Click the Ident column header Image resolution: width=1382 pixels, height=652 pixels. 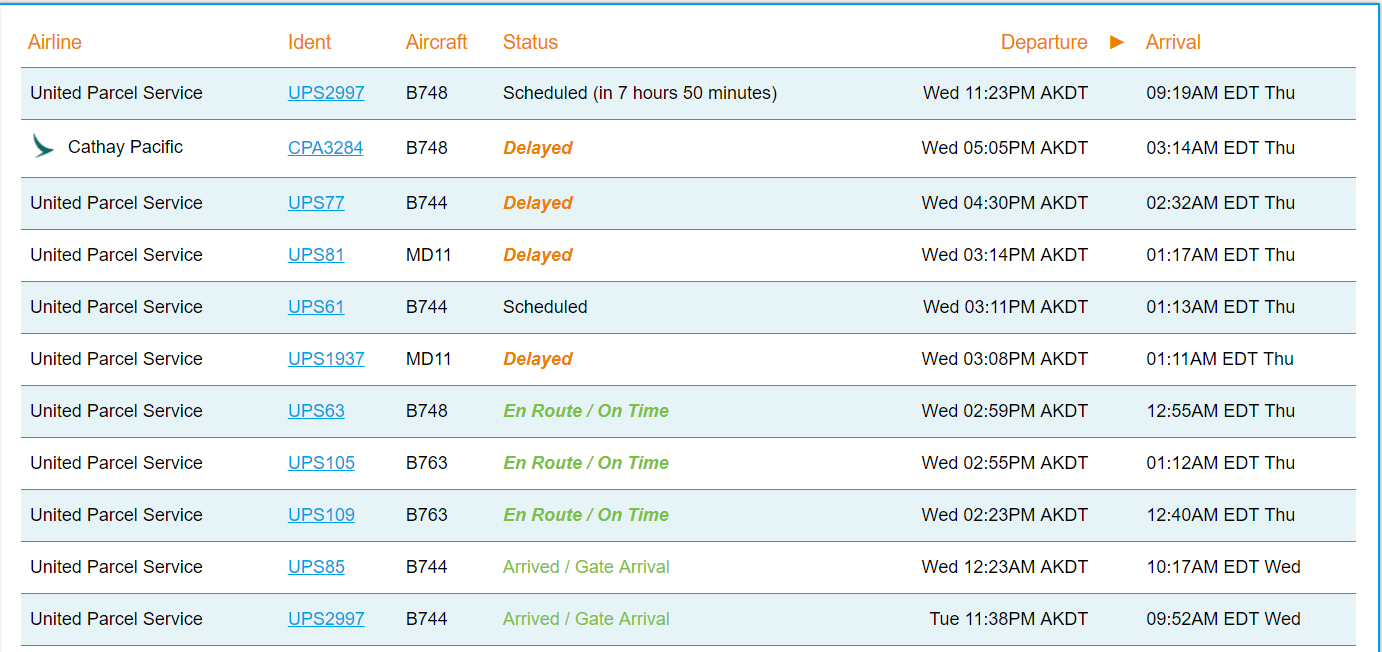[309, 42]
